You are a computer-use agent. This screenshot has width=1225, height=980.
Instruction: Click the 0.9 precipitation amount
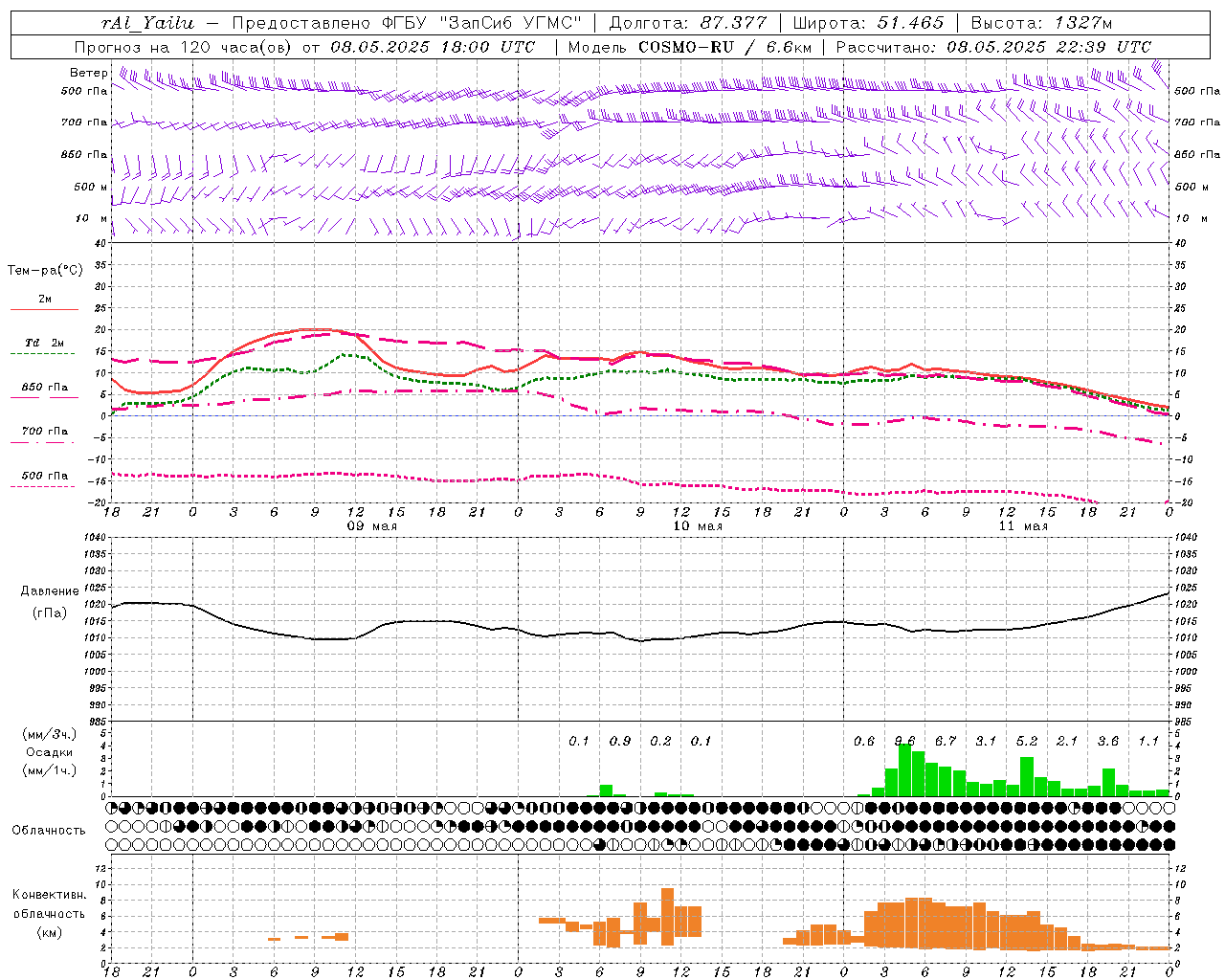click(x=619, y=742)
